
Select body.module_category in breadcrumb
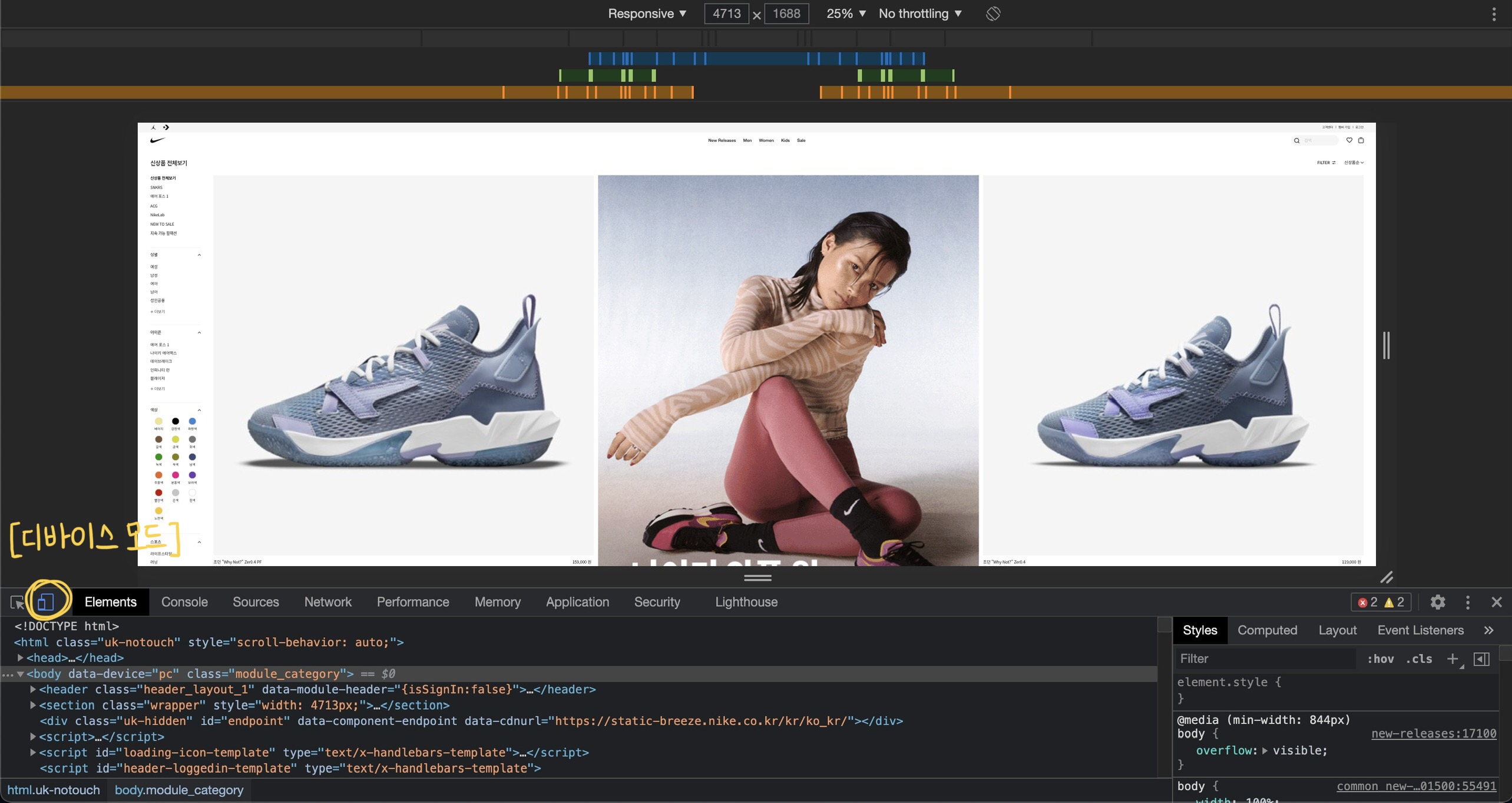[x=178, y=789]
